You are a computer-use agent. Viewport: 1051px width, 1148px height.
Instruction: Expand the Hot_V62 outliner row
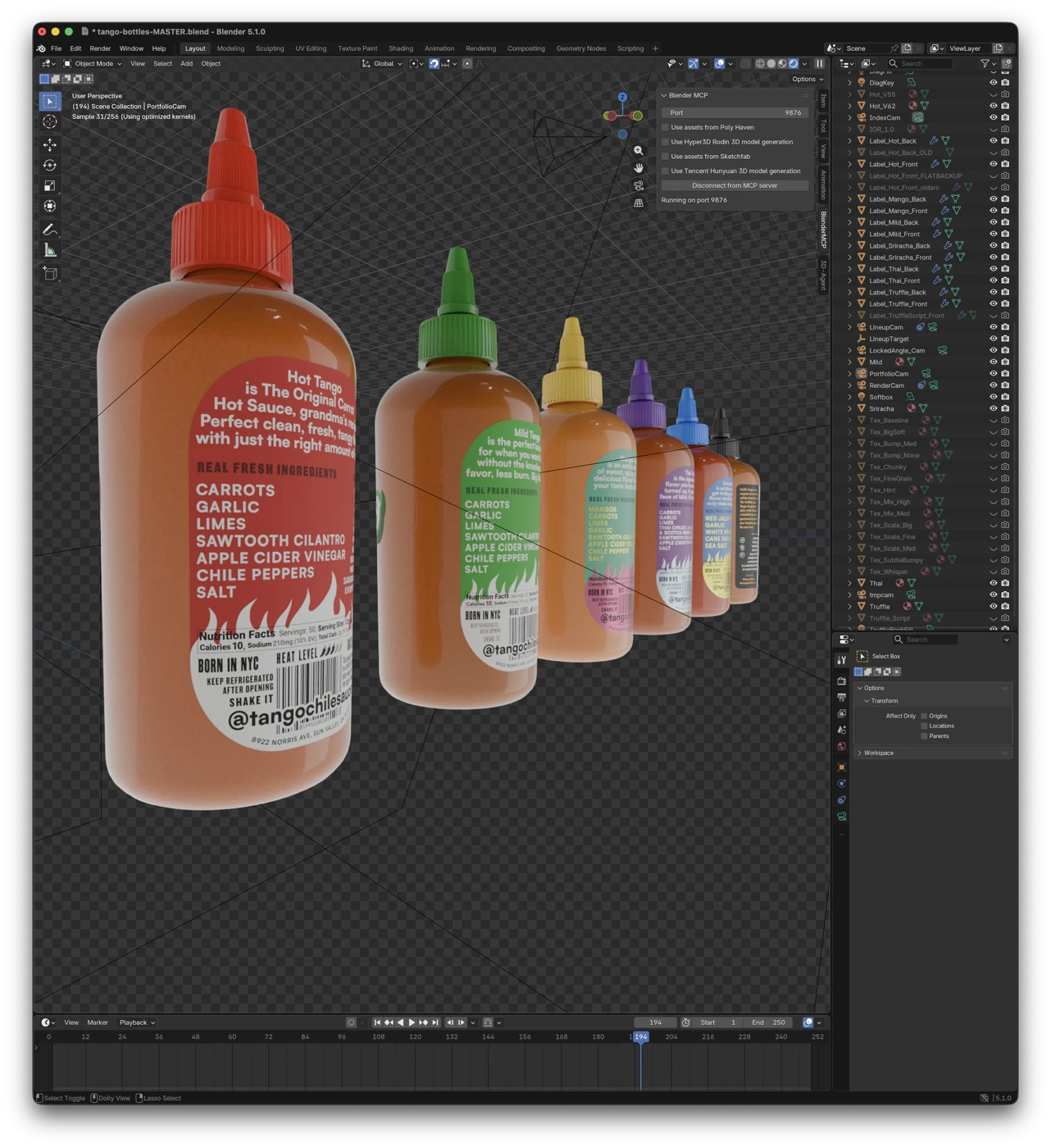[x=849, y=106]
